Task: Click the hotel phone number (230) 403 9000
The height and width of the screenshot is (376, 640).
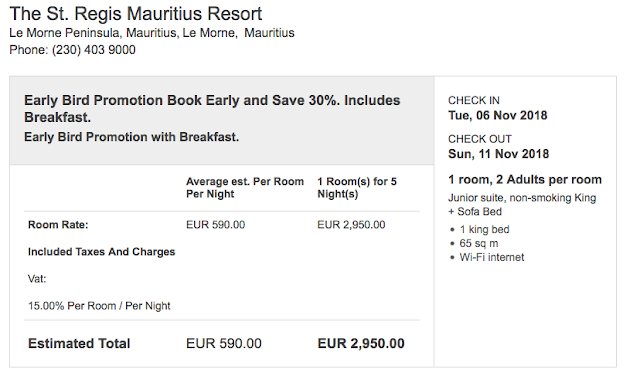Action: pyautogui.click(x=93, y=50)
